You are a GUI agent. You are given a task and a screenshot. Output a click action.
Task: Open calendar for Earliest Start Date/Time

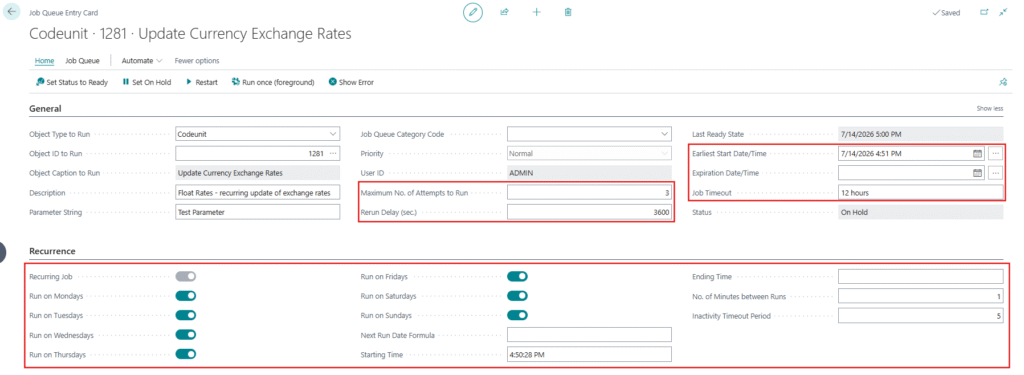pyautogui.click(x=978, y=154)
